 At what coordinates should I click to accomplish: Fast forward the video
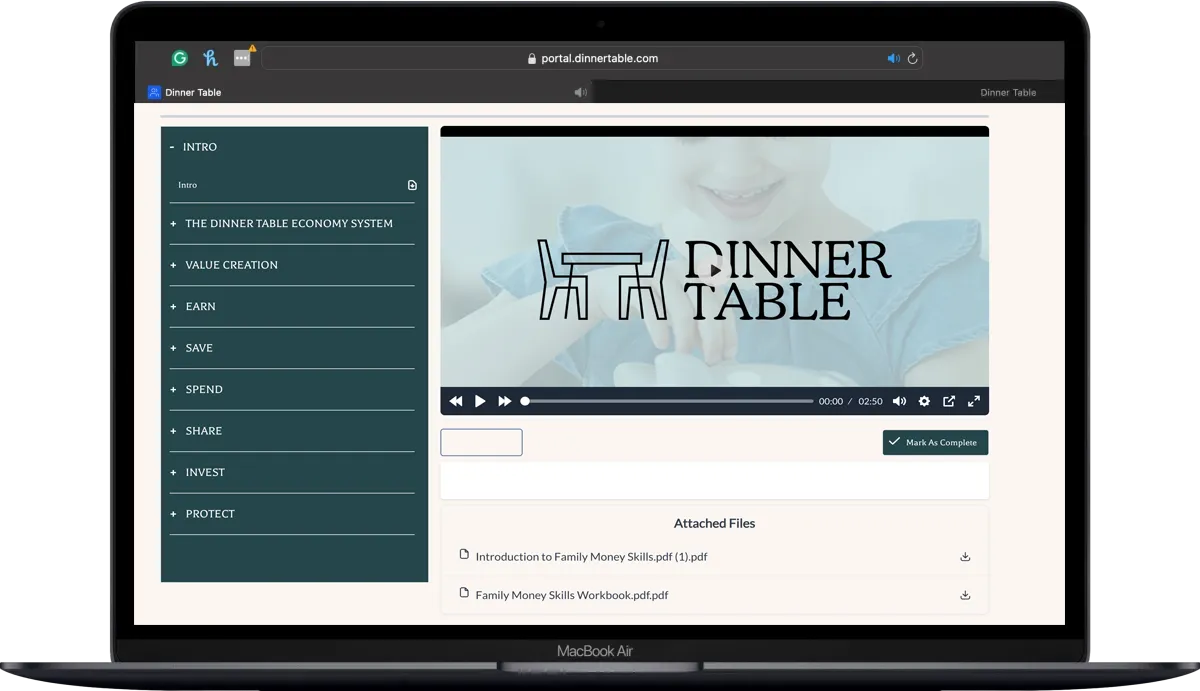click(505, 401)
